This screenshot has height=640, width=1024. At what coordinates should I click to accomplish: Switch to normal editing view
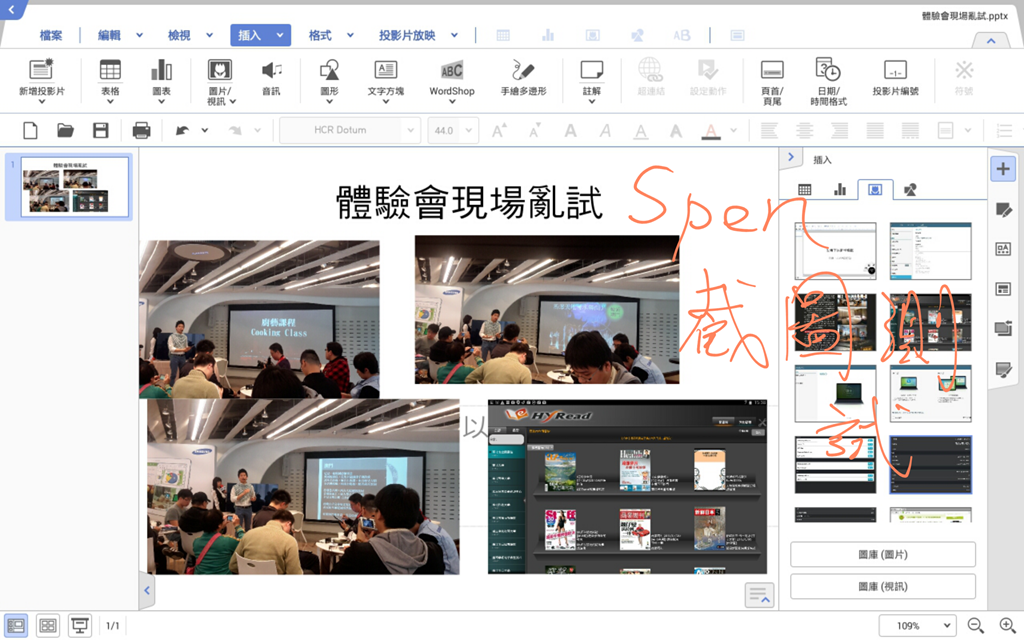16,626
